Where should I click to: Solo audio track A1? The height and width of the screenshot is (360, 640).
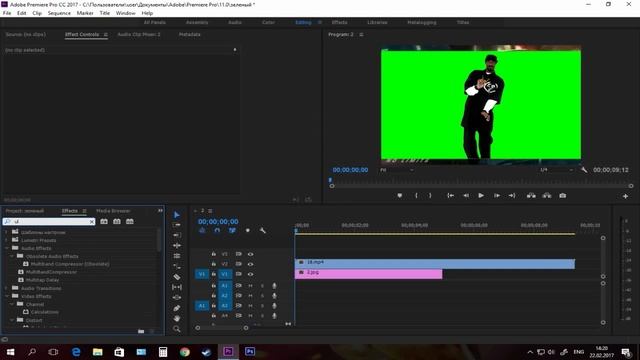262,286
